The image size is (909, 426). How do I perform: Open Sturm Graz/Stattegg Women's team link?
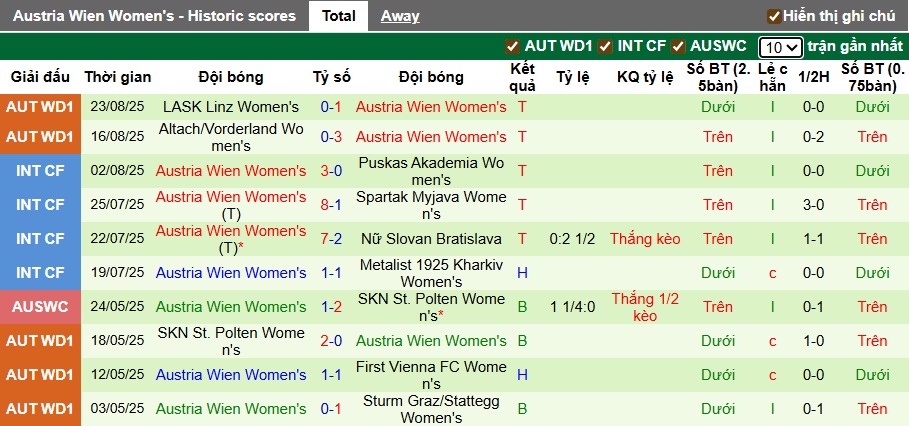point(431,409)
